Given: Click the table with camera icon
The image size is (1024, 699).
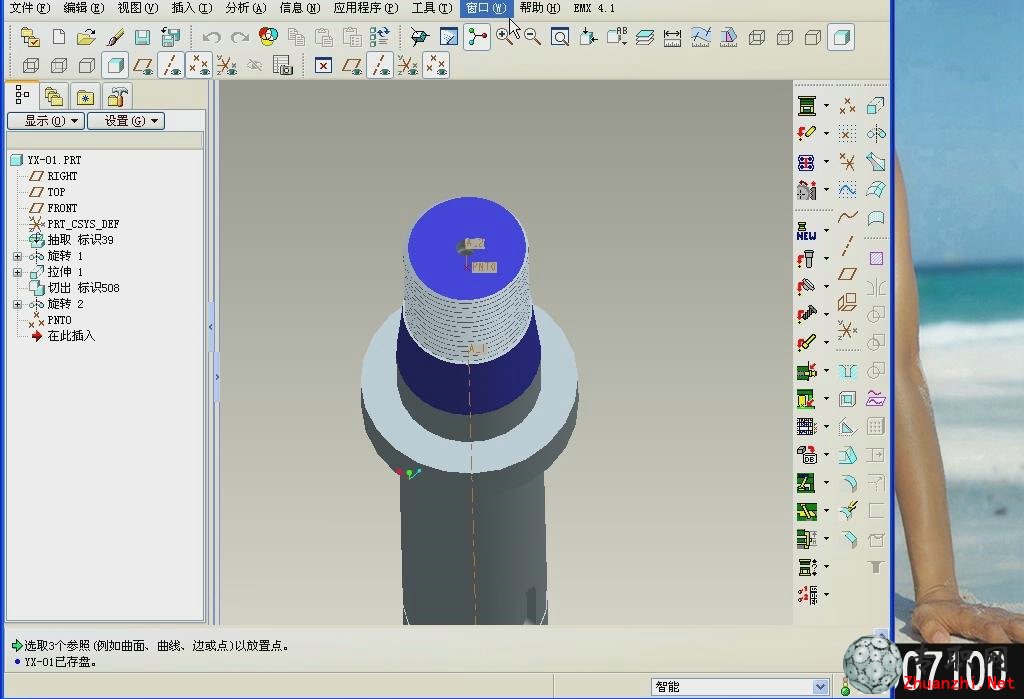Looking at the screenshot, I should point(283,65).
